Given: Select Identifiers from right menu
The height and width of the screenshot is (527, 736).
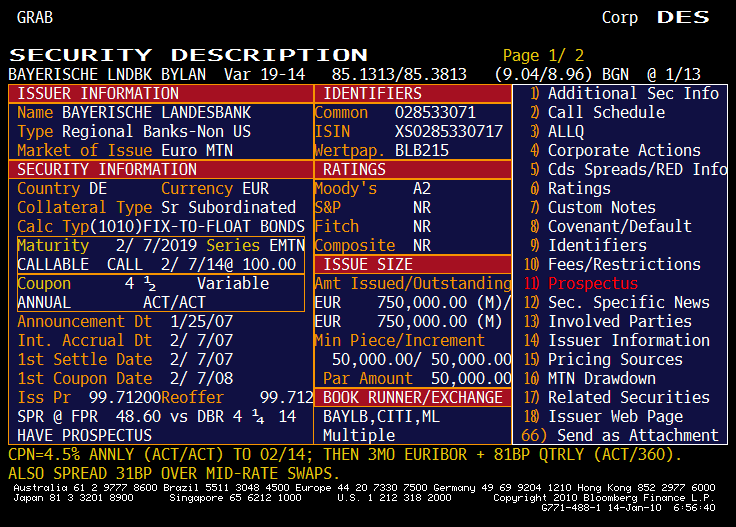Looking at the screenshot, I should (x=597, y=245).
